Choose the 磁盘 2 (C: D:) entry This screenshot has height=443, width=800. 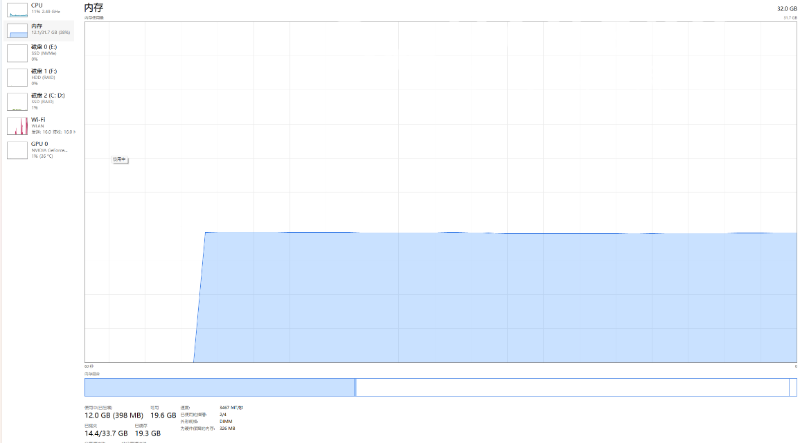click(18, 101)
